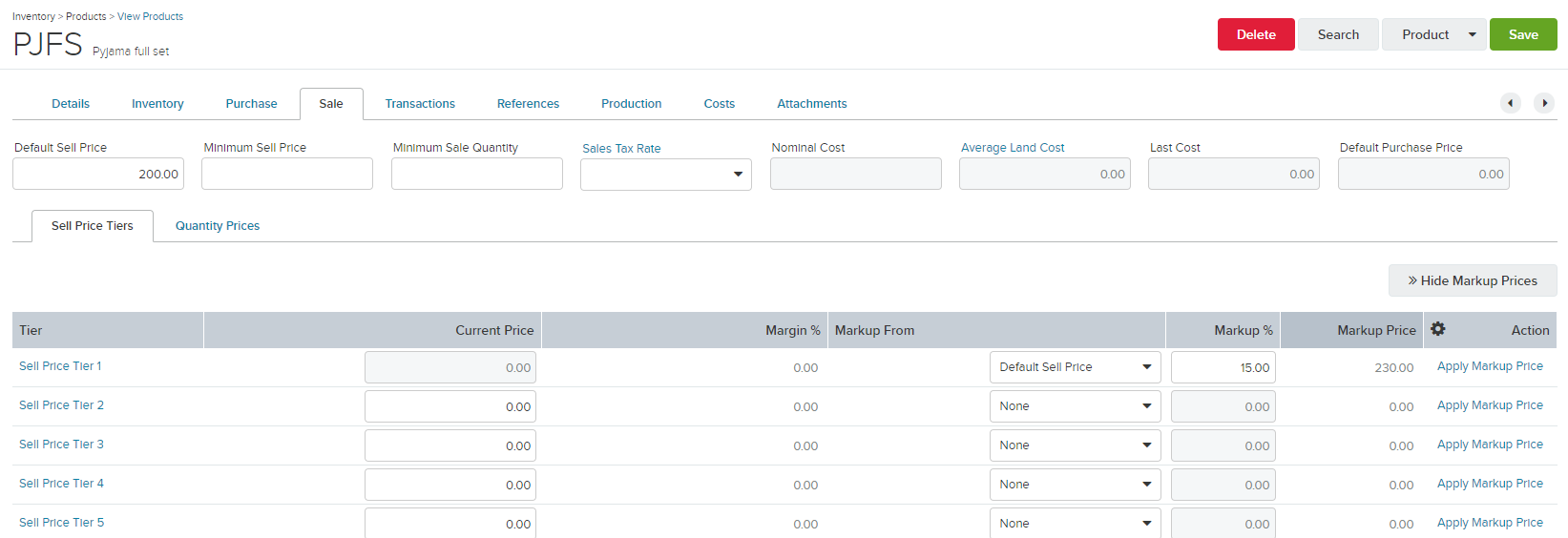Focus the Default Sell Price field
This screenshot has width=1568, height=538.
pyautogui.click(x=98, y=174)
